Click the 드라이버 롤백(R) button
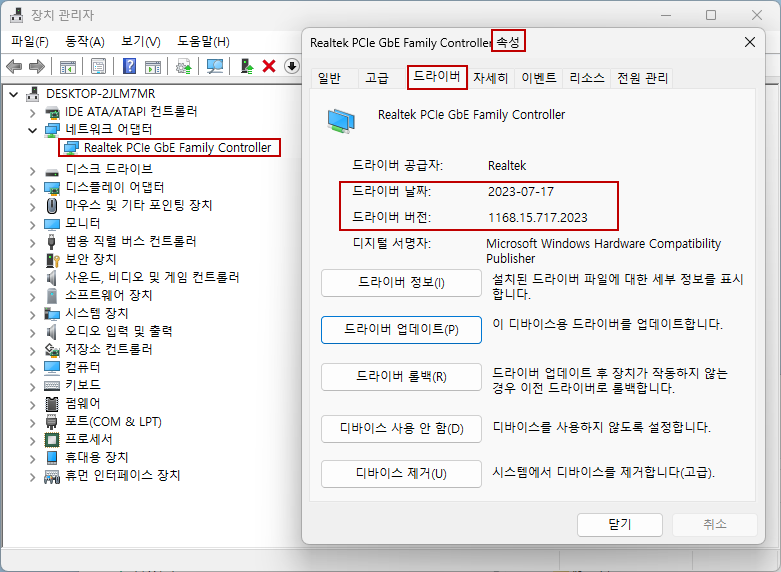The image size is (781, 572). [x=401, y=377]
